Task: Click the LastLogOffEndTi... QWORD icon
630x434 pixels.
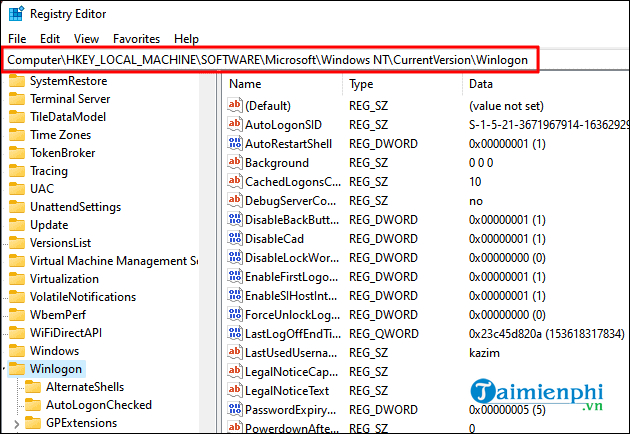Action: click(x=235, y=334)
